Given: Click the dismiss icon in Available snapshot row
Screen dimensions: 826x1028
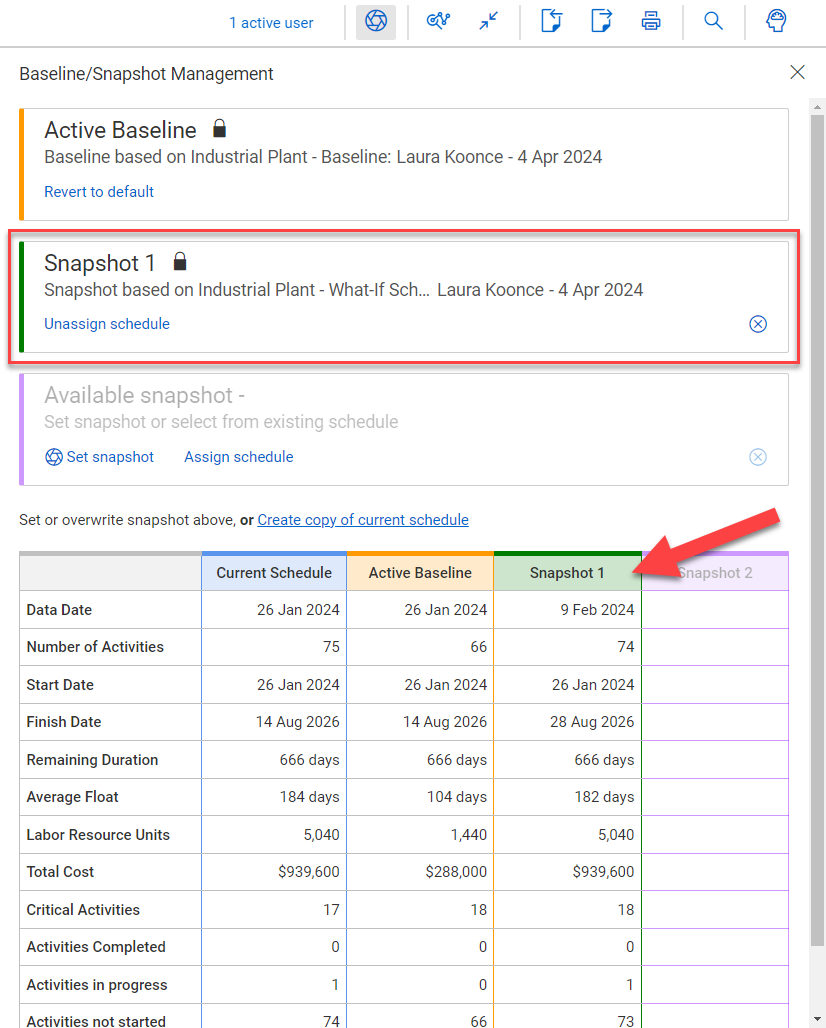Looking at the screenshot, I should pos(758,457).
